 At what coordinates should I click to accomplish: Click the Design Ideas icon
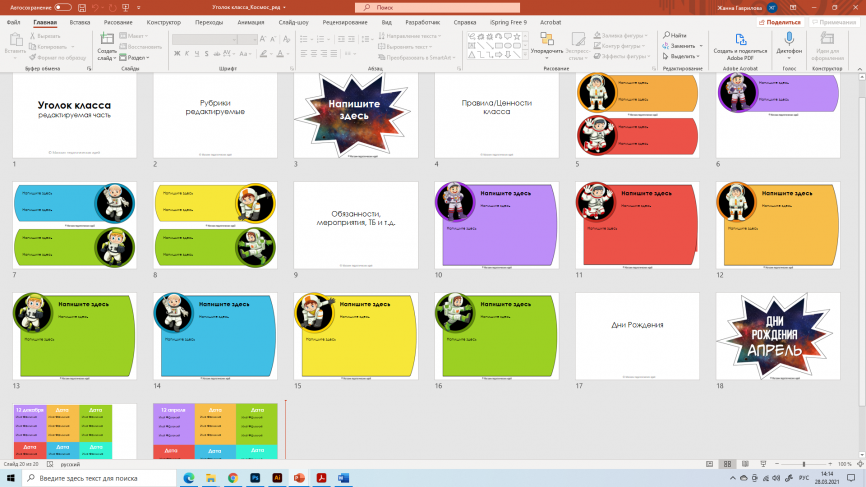click(827, 39)
